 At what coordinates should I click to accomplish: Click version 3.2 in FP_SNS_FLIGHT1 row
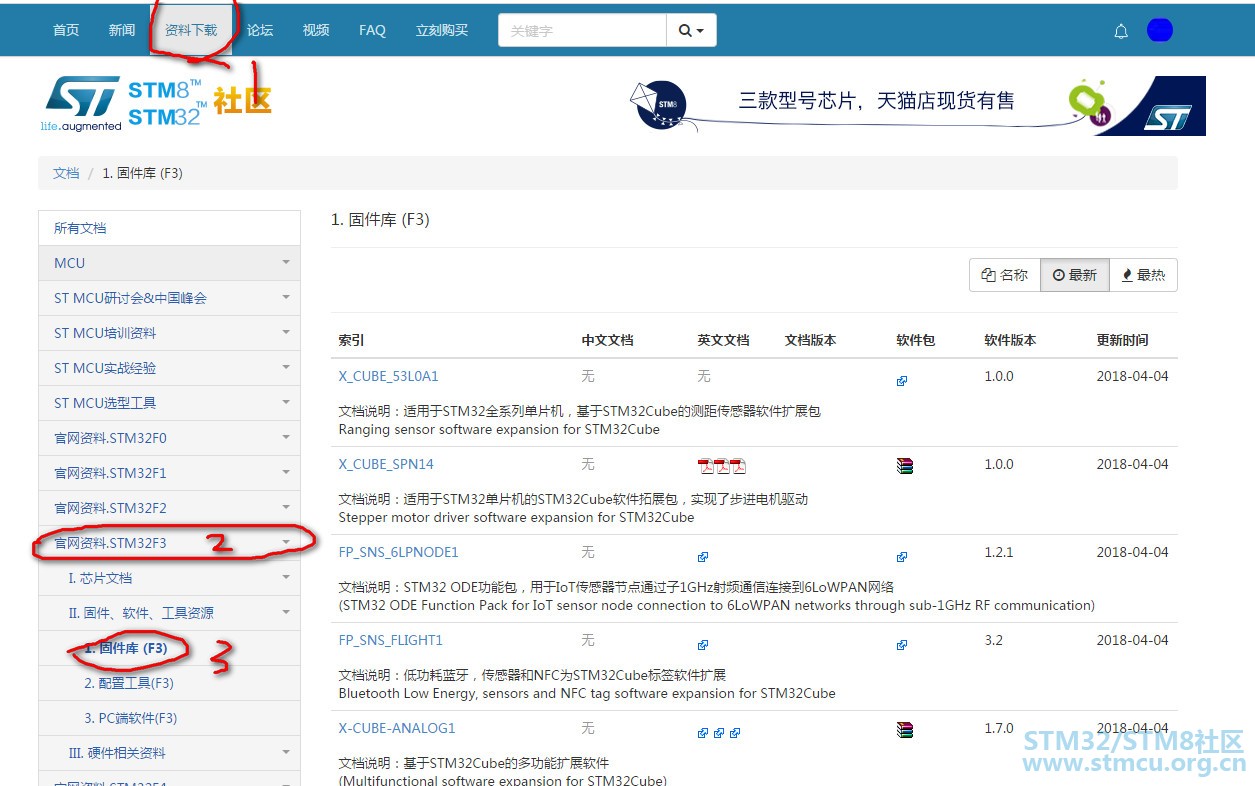click(x=993, y=641)
